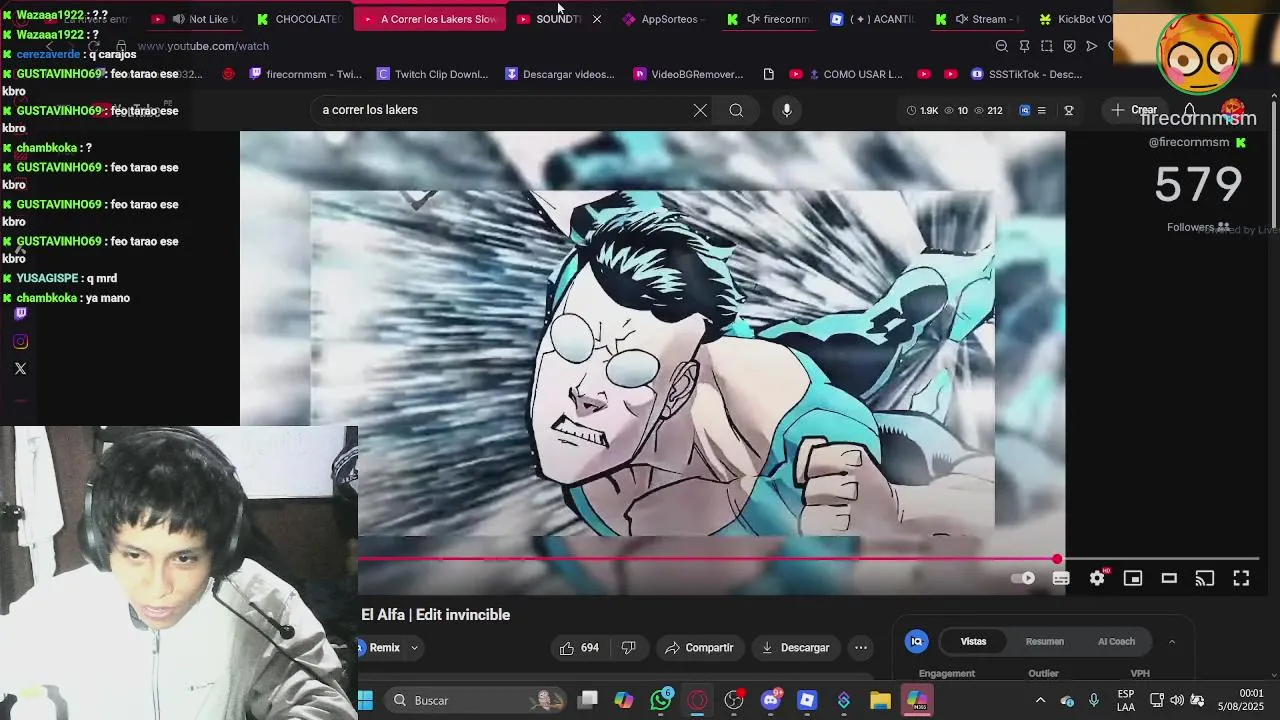Screen dimensions: 1280x720
Task: Open the CHOCOLATEC browser tab
Action: [299, 19]
